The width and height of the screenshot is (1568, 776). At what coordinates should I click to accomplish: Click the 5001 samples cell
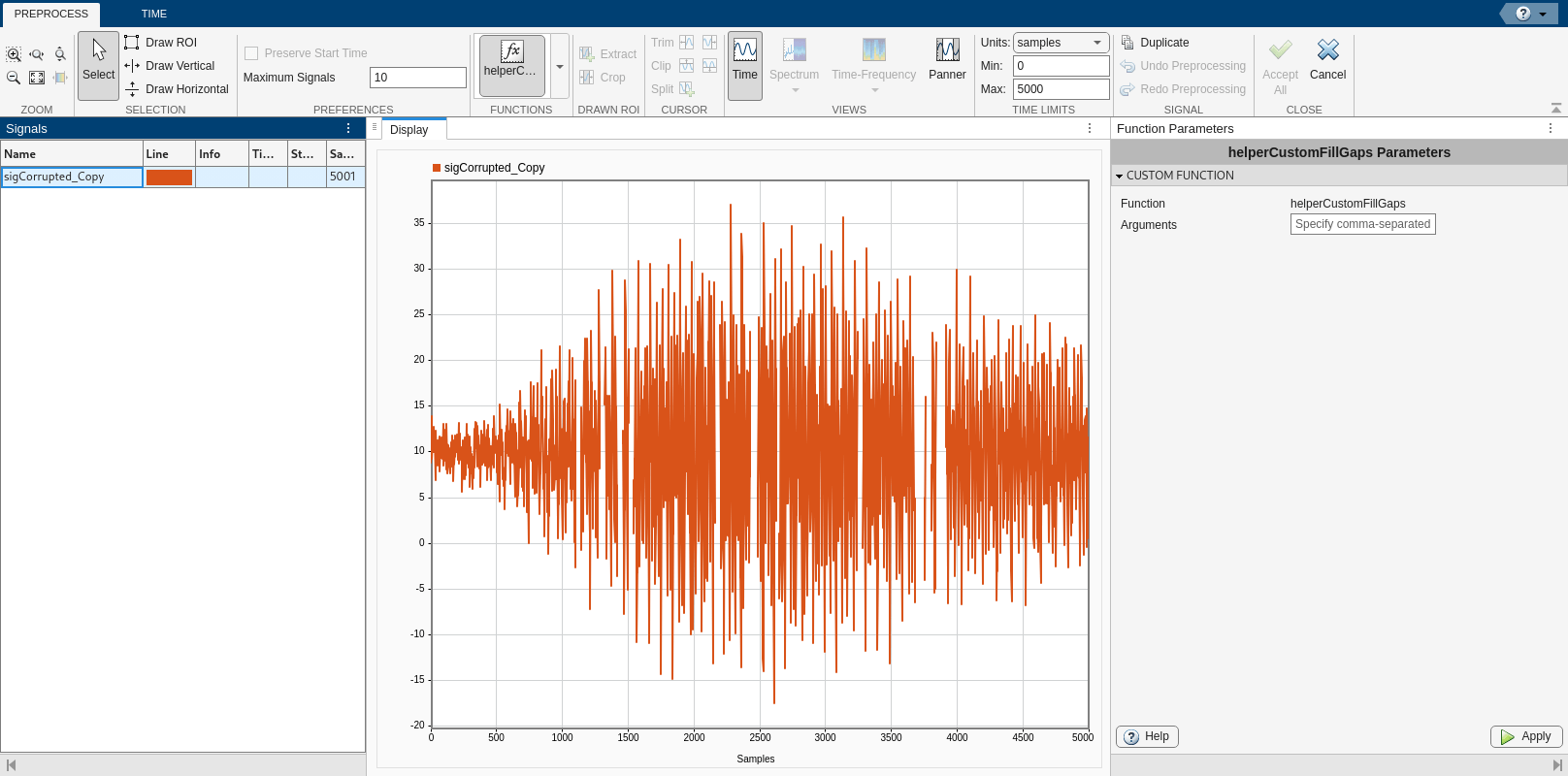click(x=344, y=177)
